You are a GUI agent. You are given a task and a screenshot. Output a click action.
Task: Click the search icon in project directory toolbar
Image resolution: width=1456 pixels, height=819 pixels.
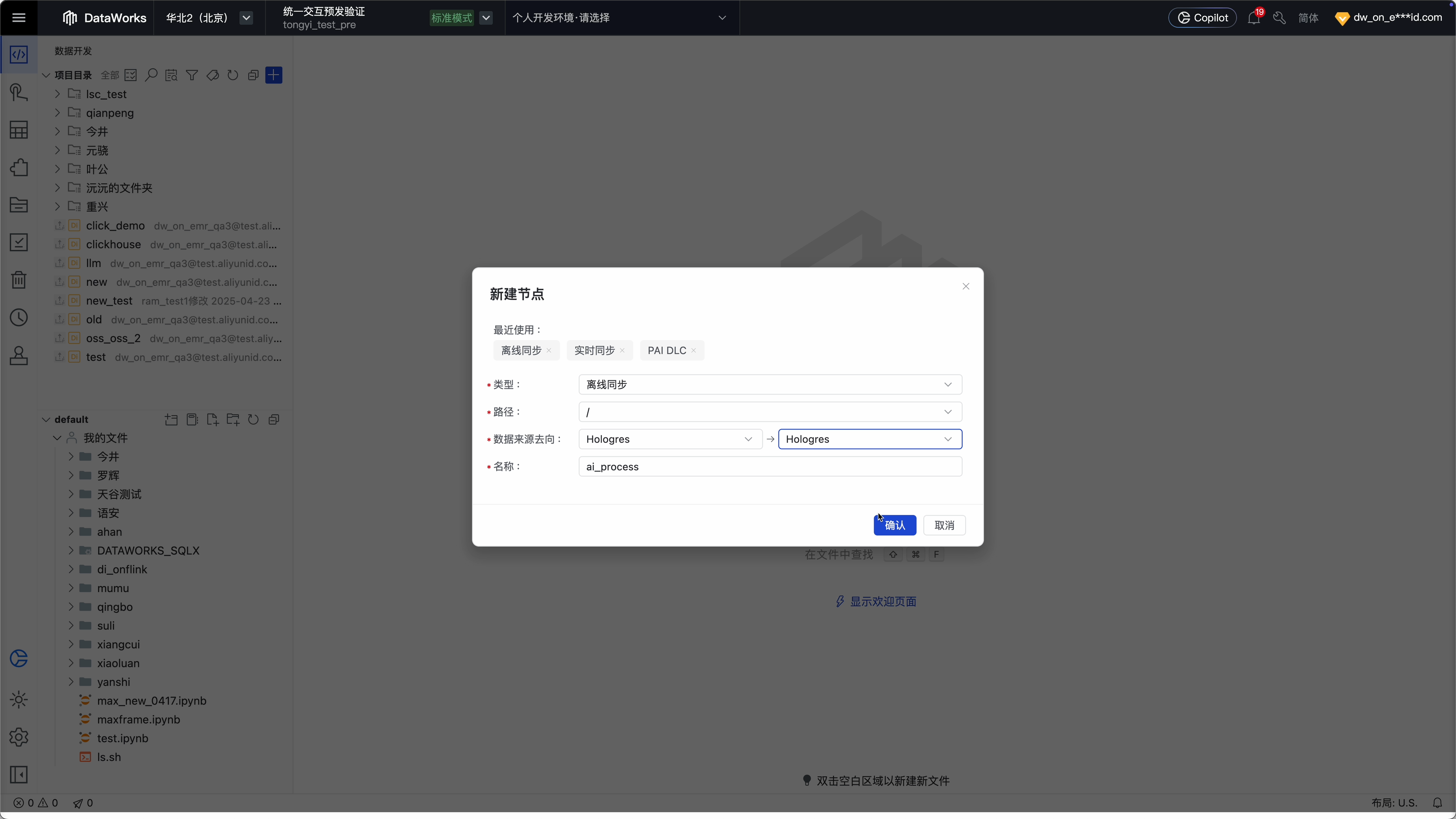tap(151, 75)
